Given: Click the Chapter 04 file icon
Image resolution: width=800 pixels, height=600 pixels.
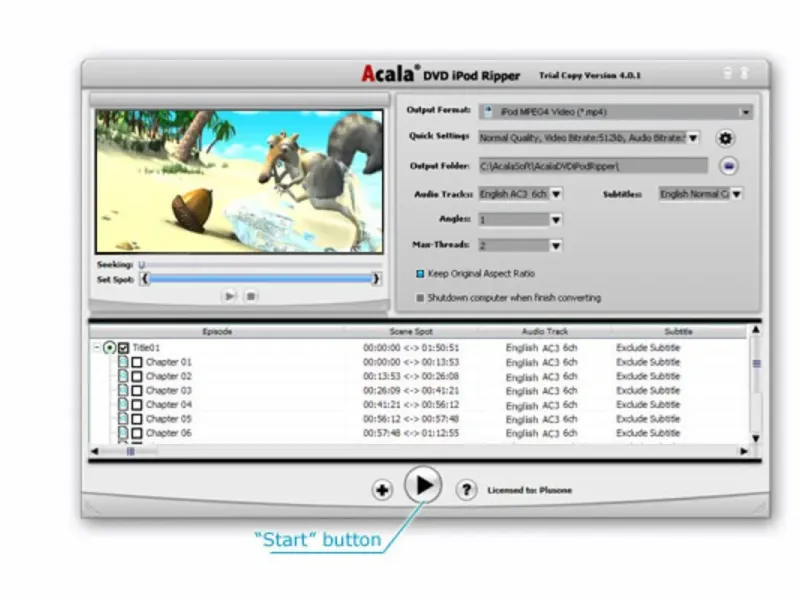Looking at the screenshot, I should coord(123,405).
